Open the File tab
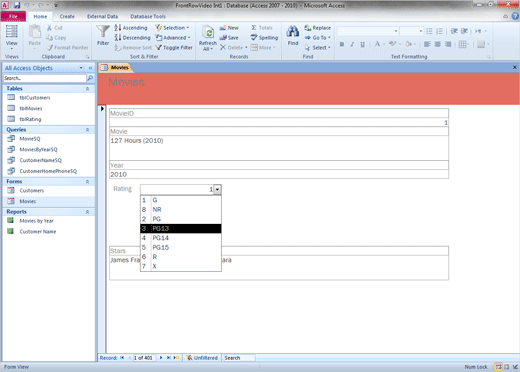Screen dimensions: 520x372 click(13, 16)
